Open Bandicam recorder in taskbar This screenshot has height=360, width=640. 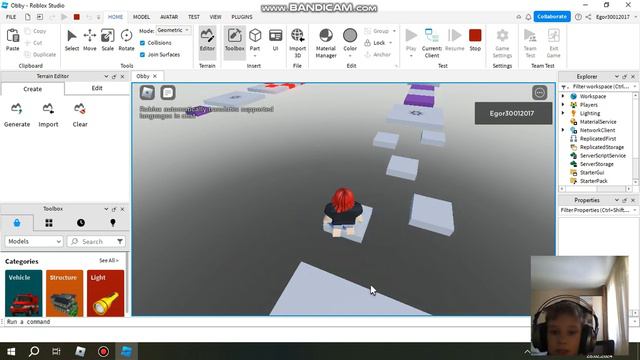point(103,351)
